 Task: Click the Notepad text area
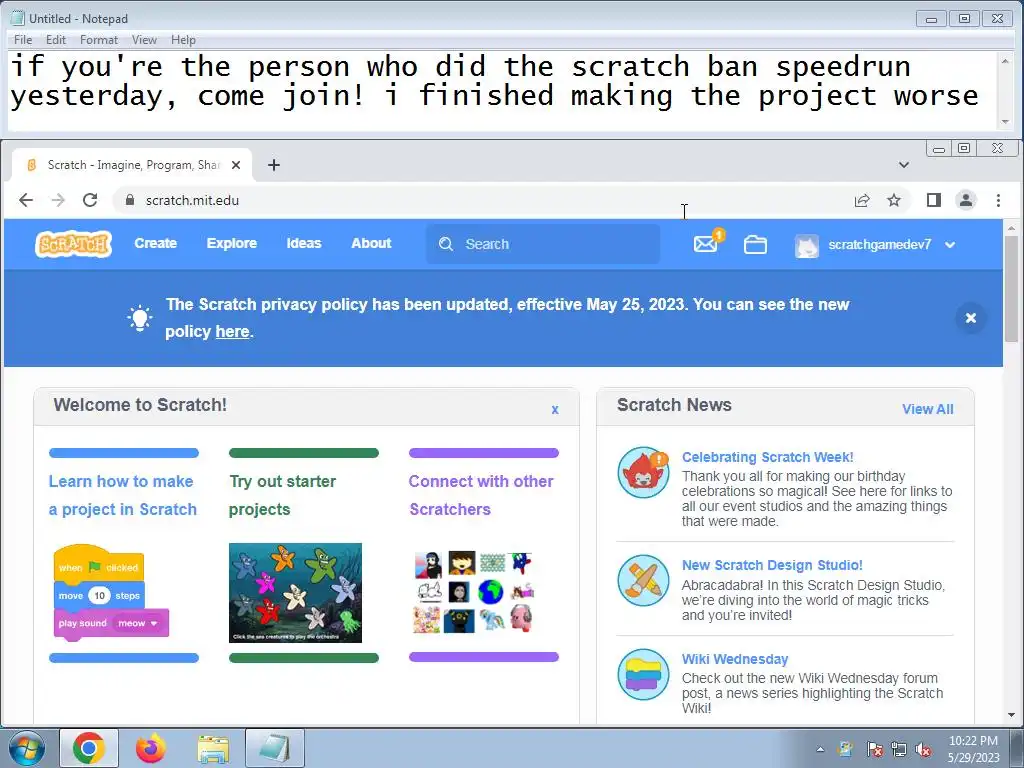(502, 91)
